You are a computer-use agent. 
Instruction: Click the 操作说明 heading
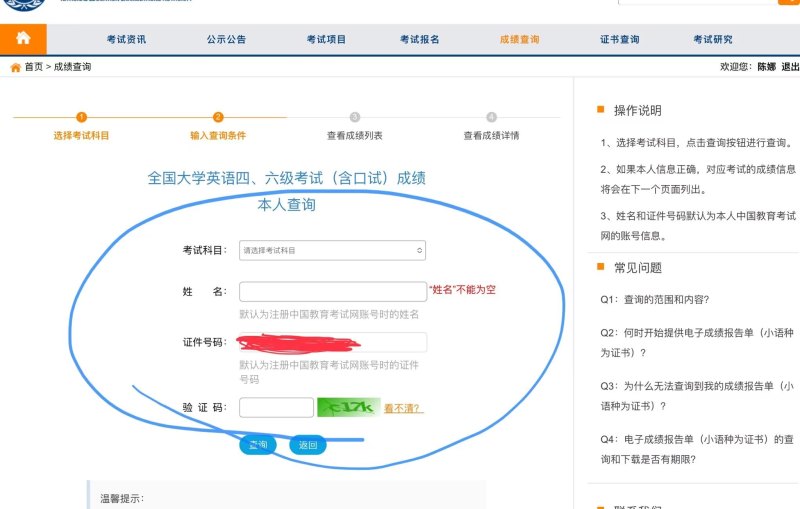pos(637,111)
